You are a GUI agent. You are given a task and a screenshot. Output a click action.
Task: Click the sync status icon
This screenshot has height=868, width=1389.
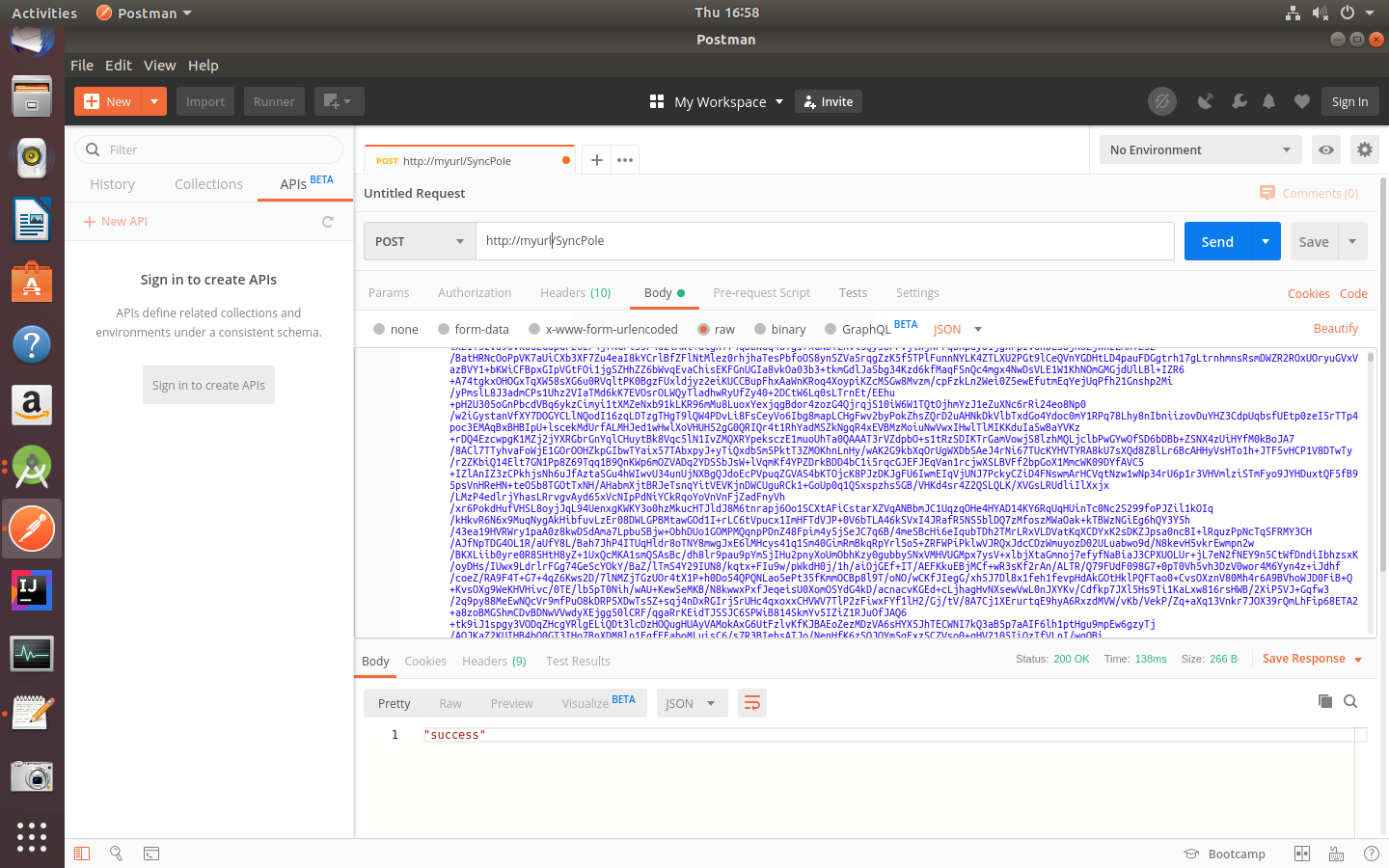click(x=1162, y=101)
